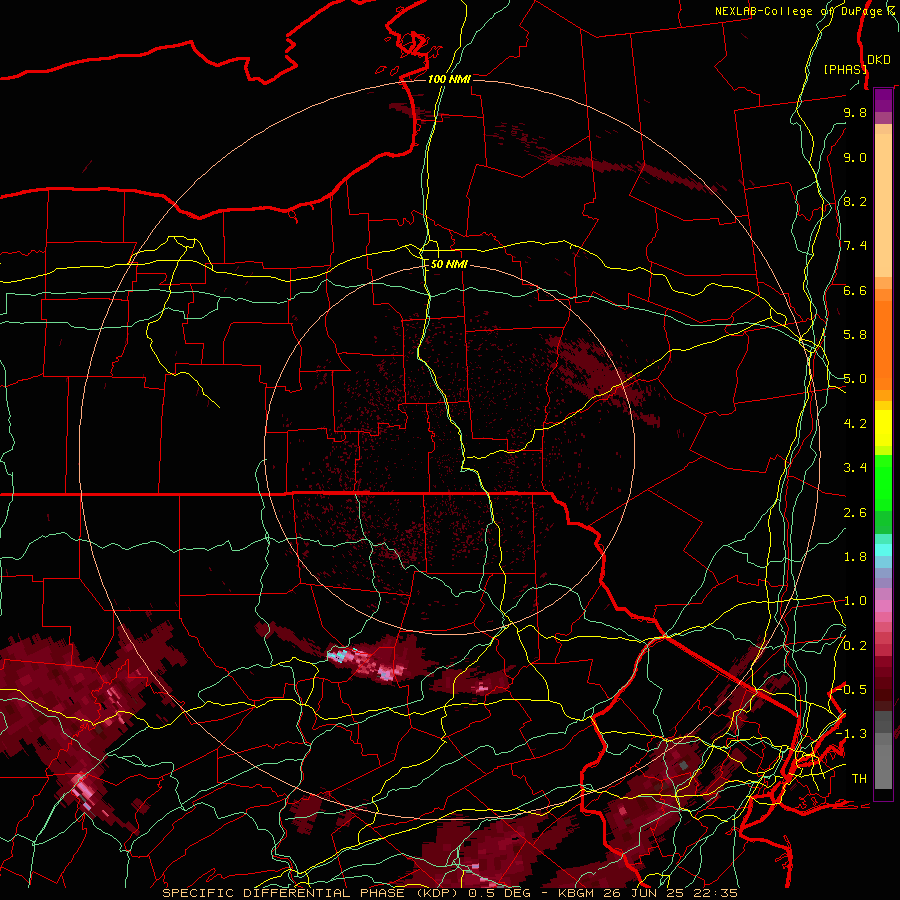Click the 9.0 value on the scale

click(x=855, y=157)
